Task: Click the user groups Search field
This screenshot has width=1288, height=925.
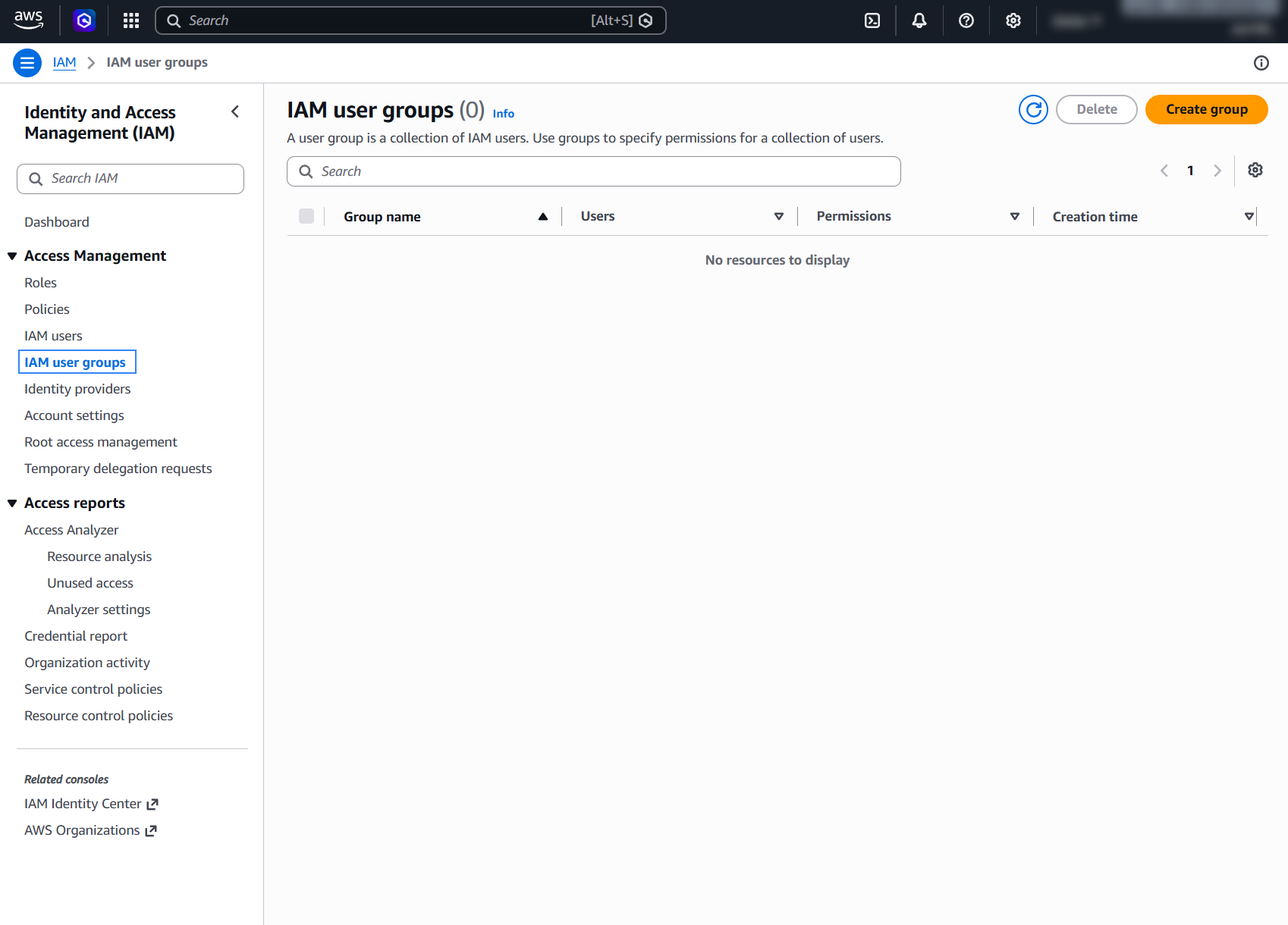Action: (594, 171)
